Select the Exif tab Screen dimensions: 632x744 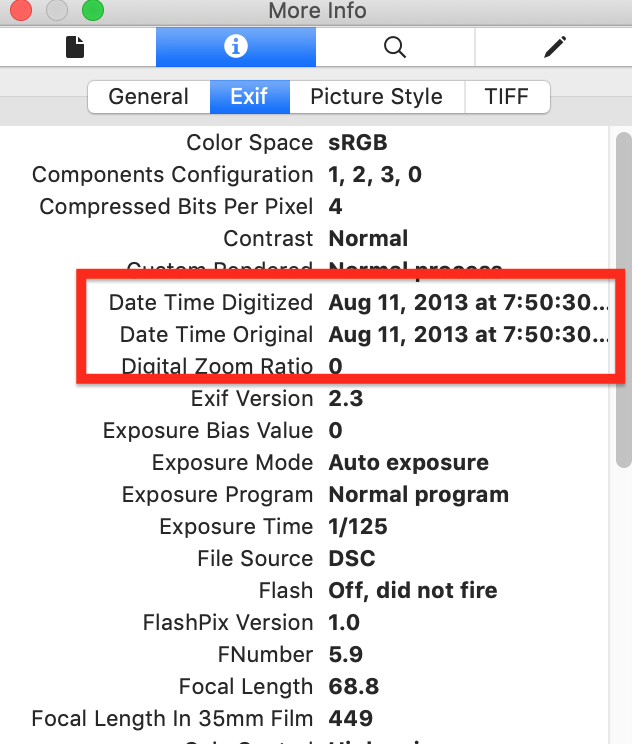[x=249, y=97]
